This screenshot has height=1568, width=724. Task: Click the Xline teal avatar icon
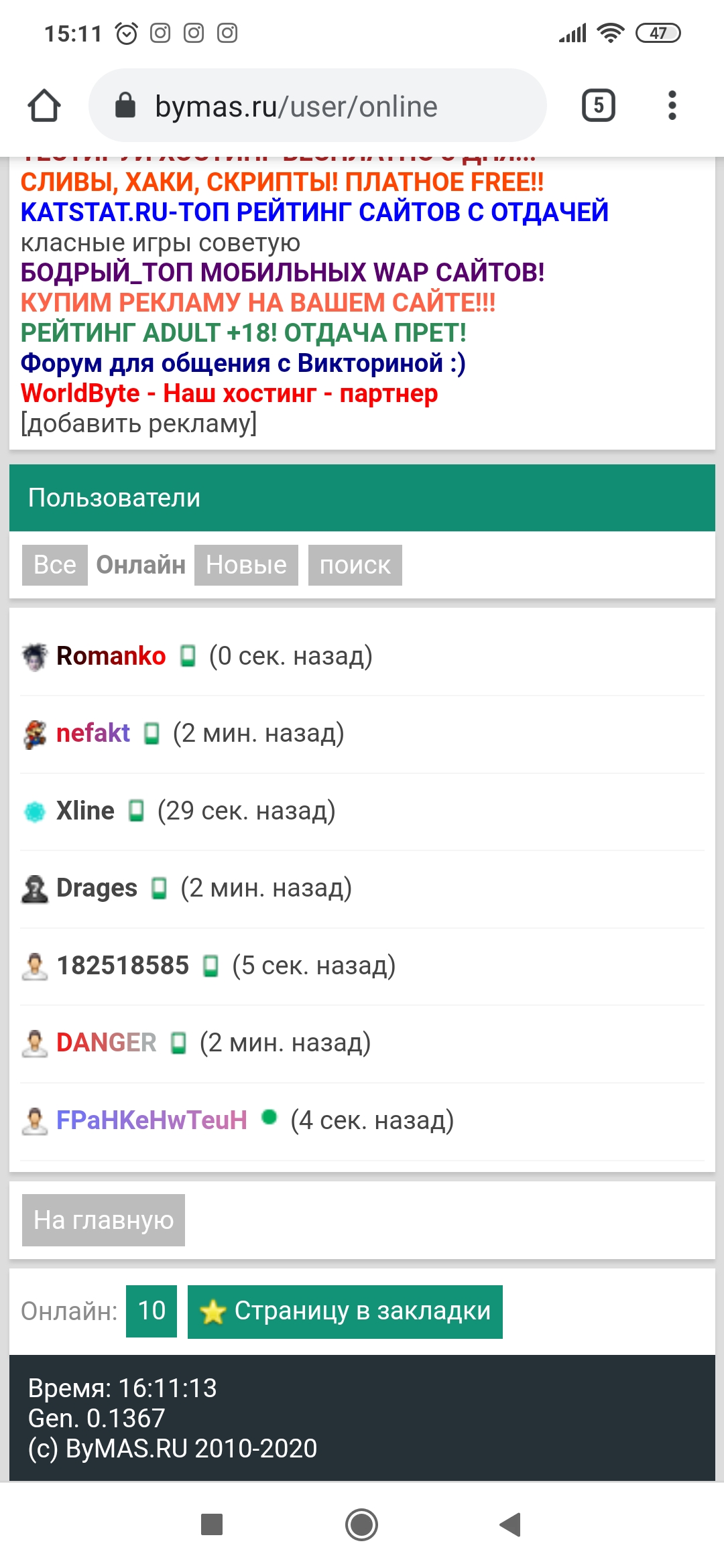coord(35,811)
